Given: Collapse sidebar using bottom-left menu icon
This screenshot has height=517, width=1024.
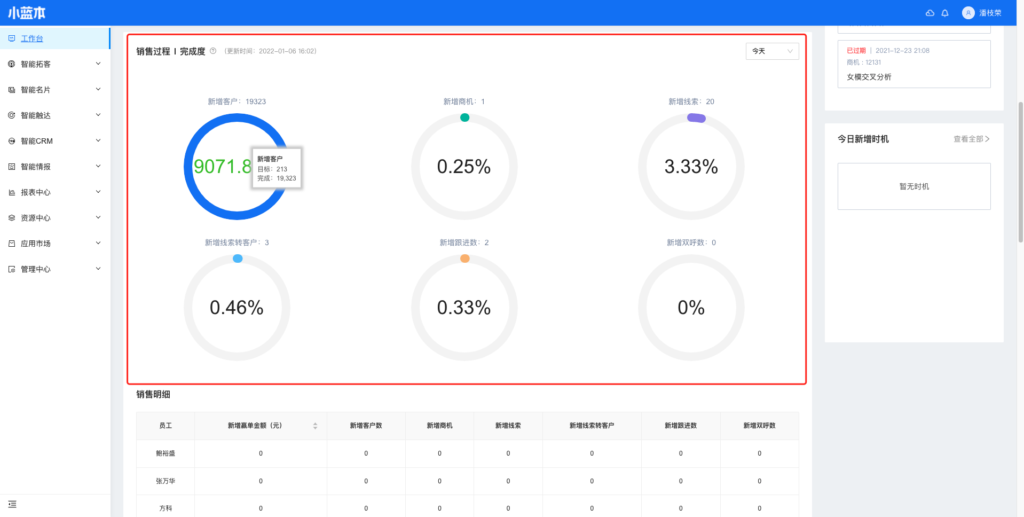Looking at the screenshot, I should (11, 503).
